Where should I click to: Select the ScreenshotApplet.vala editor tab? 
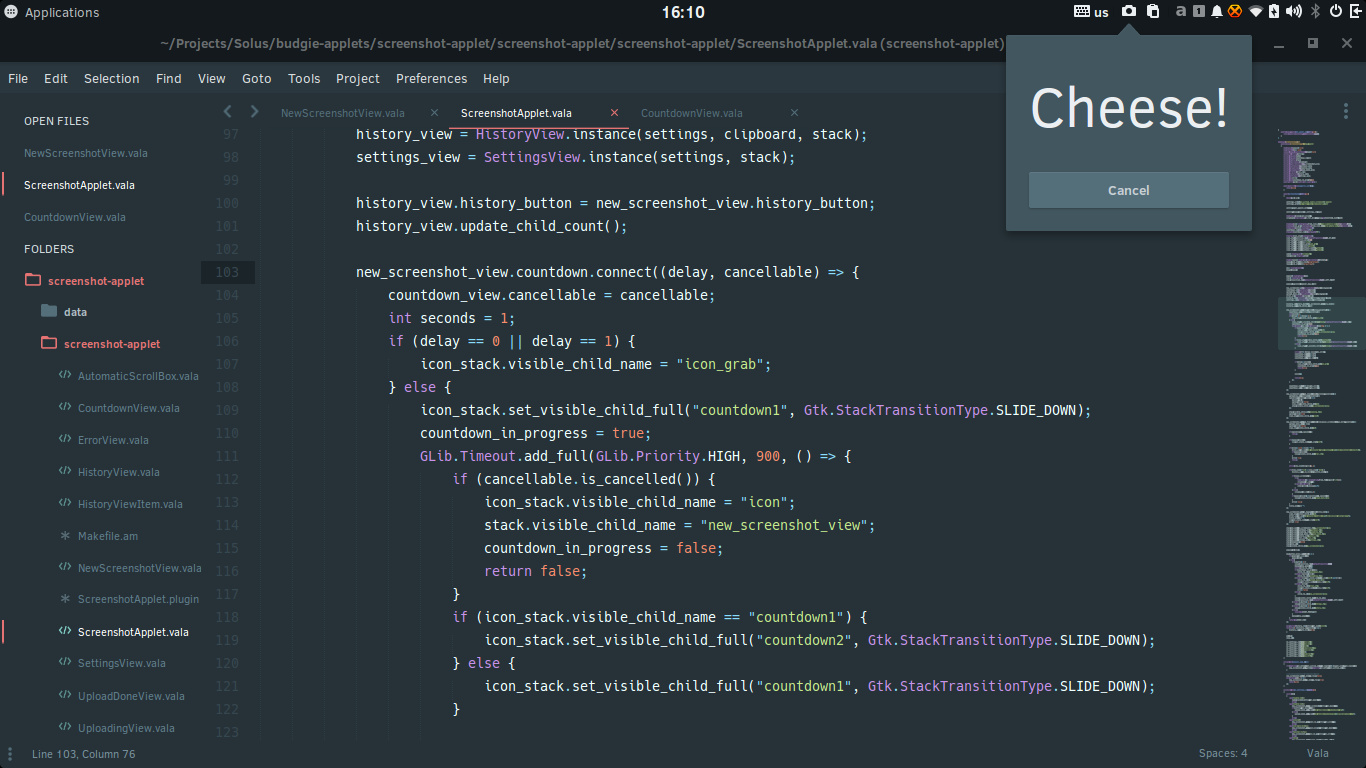(516, 113)
